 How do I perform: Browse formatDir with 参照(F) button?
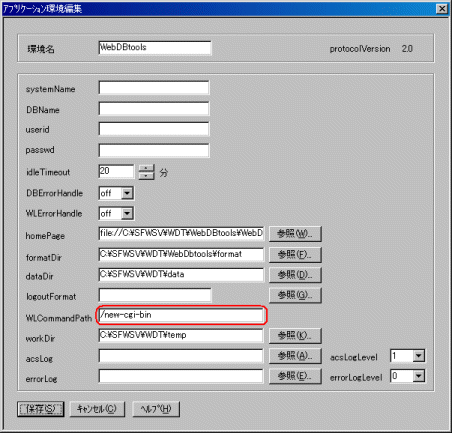click(295, 255)
